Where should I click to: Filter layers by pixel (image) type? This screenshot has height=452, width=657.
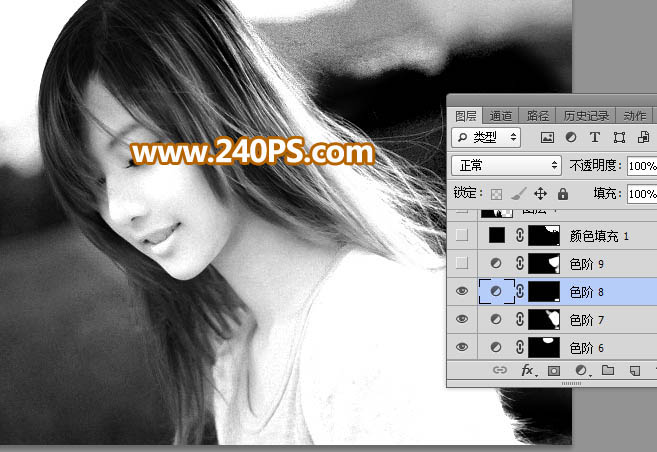click(x=547, y=137)
